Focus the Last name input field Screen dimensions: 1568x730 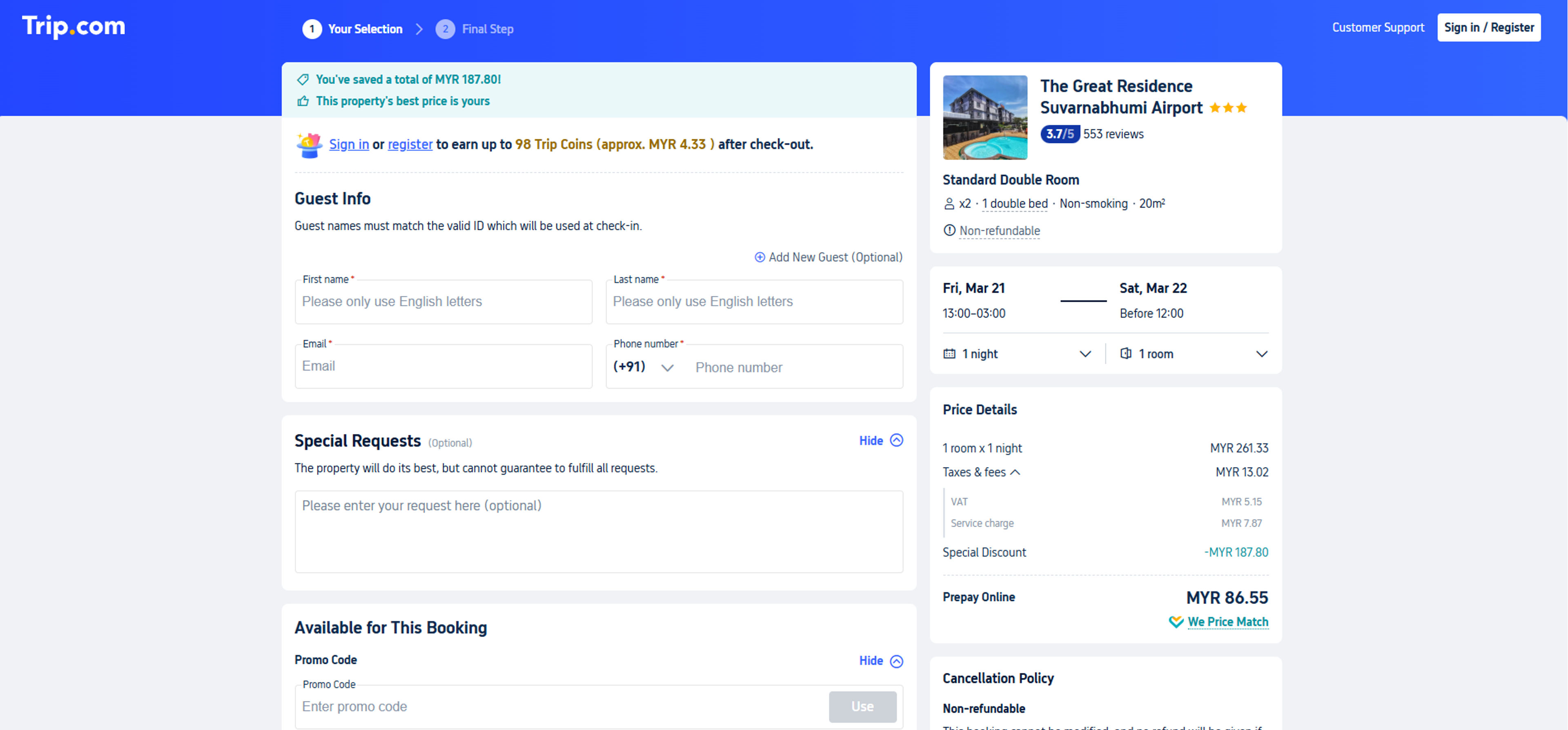[x=754, y=302]
